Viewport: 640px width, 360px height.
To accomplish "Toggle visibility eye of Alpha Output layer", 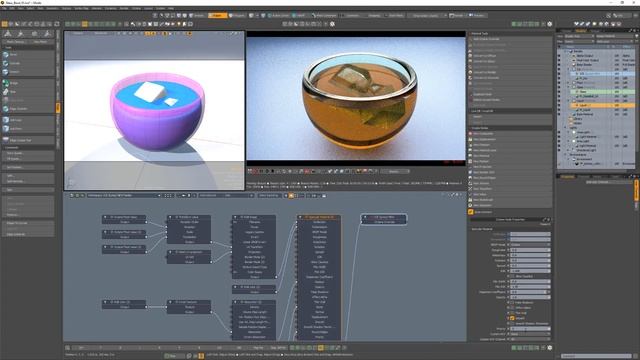I will pos(559,56).
